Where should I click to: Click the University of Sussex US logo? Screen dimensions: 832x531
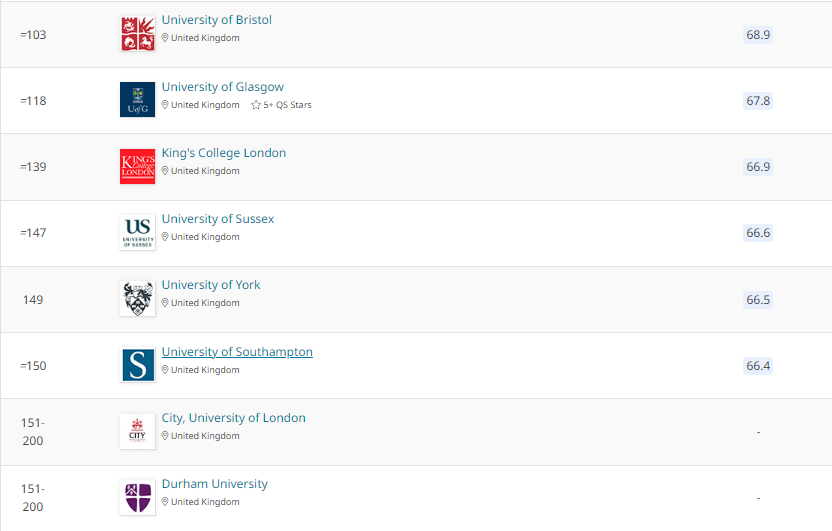pos(137,232)
